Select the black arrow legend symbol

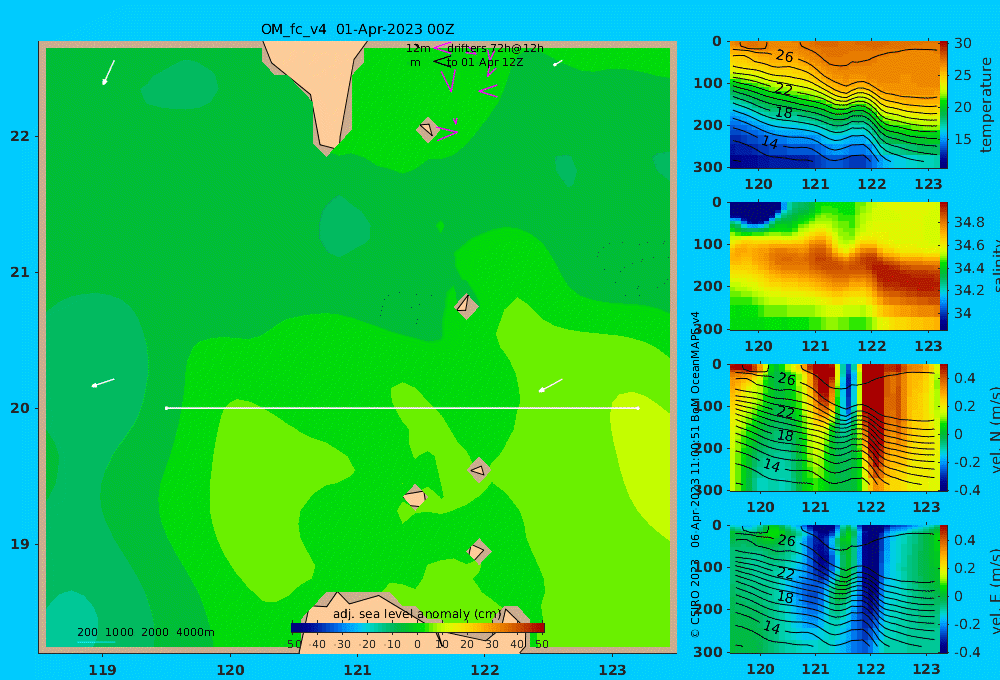point(441,62)
